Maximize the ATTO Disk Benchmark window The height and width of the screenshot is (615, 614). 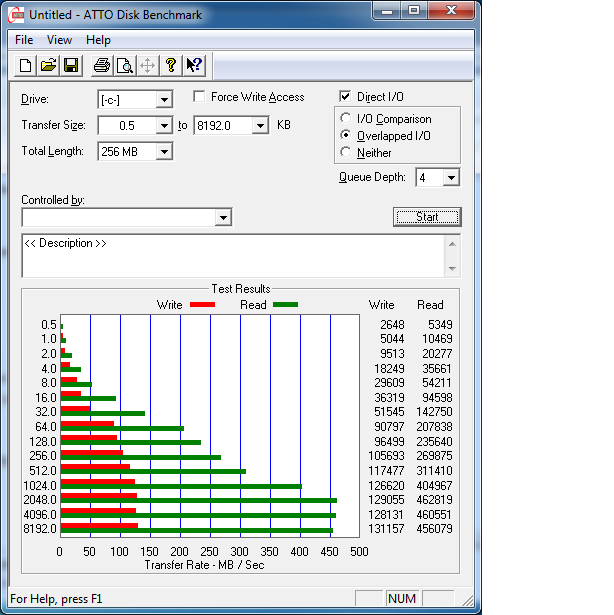(414, 11)
